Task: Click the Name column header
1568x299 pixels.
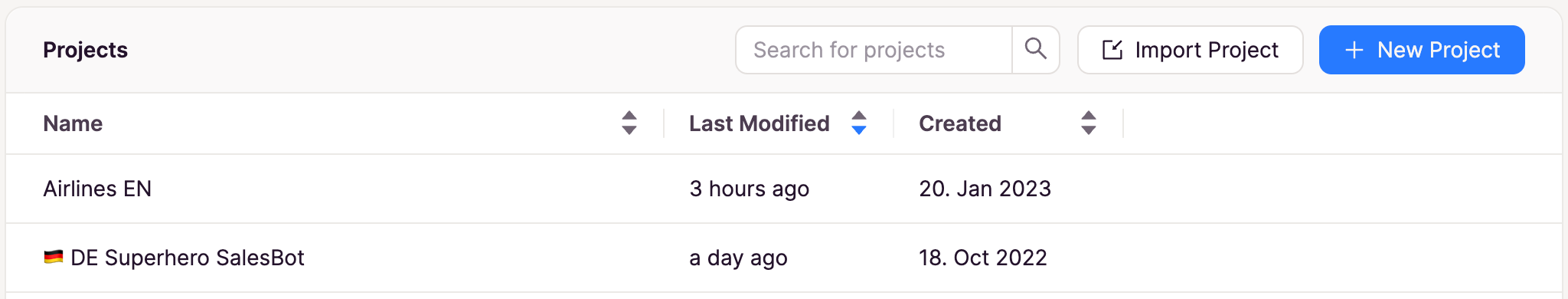Action: (73, 123)
